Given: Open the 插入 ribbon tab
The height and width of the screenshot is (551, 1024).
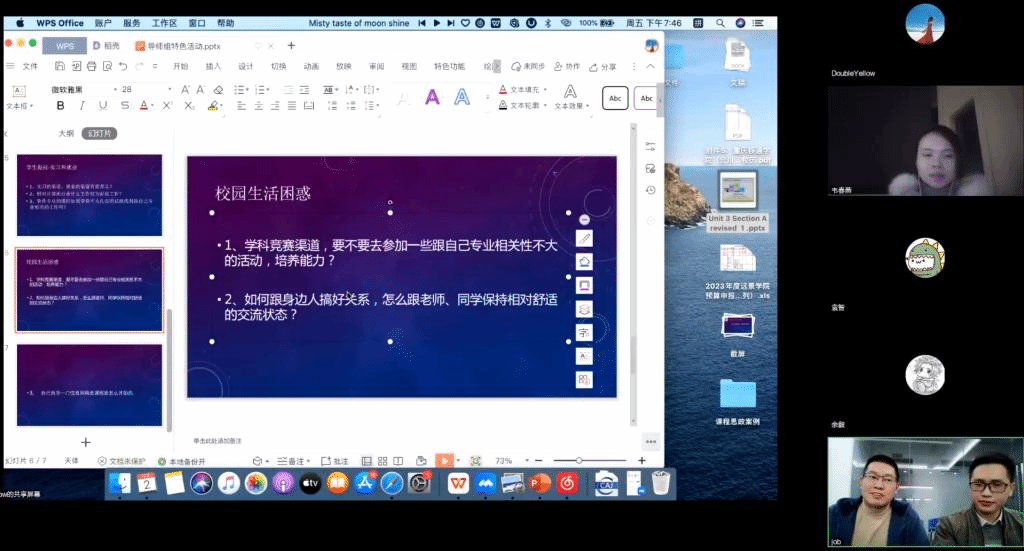Looking at the screenshot, I should (x=213, y=66).
